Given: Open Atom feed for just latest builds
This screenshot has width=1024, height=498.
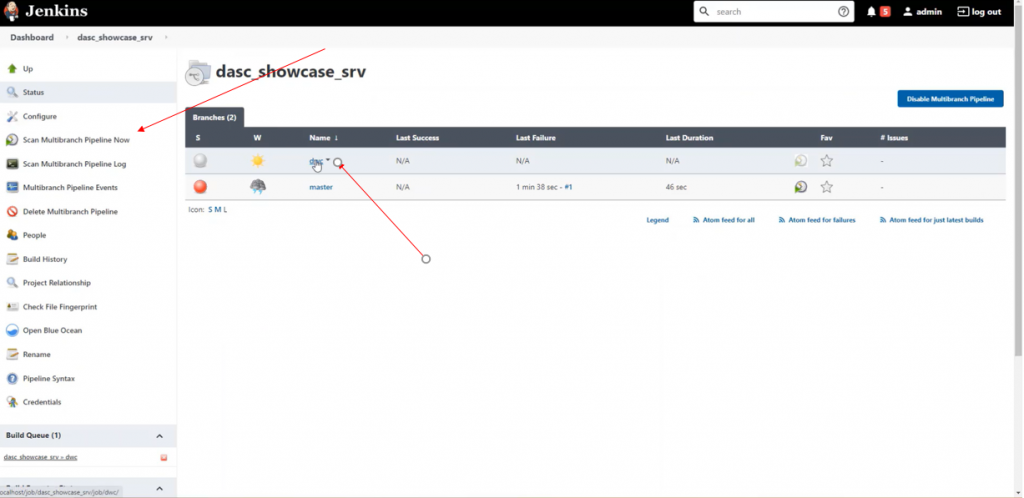Looking at the screenshot, I should coord(931,220).
